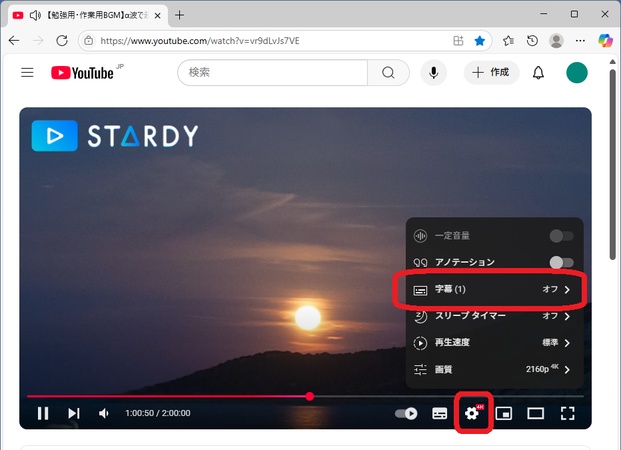Click the 作成 create button
This screenshot has height=450, width=621.
point(491,72)
